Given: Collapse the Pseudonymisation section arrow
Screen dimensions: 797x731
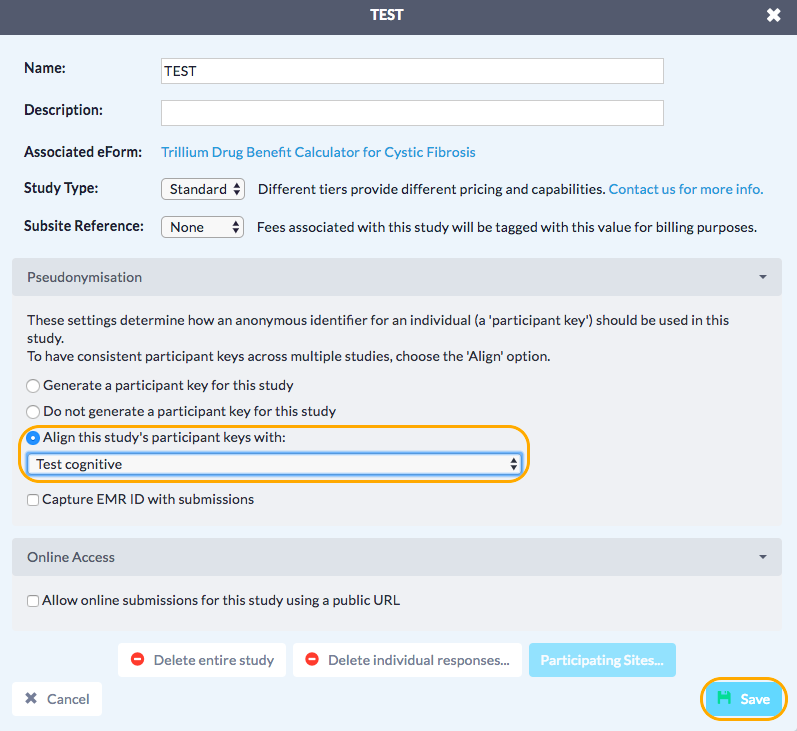Looking at the screenshot, I should [763, 277].
